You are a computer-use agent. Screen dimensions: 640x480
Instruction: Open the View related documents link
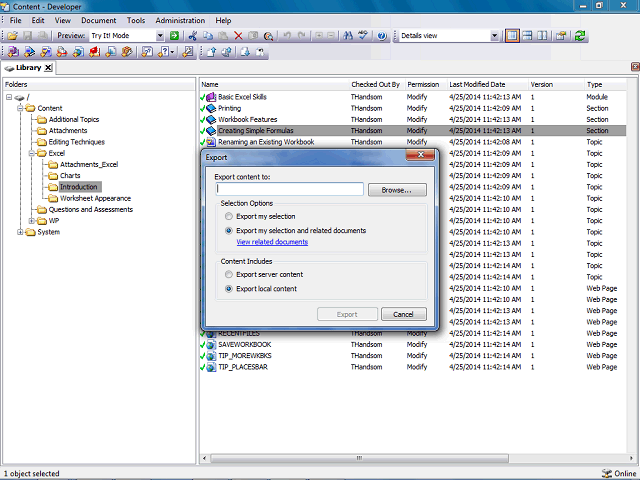click(272, 242)
